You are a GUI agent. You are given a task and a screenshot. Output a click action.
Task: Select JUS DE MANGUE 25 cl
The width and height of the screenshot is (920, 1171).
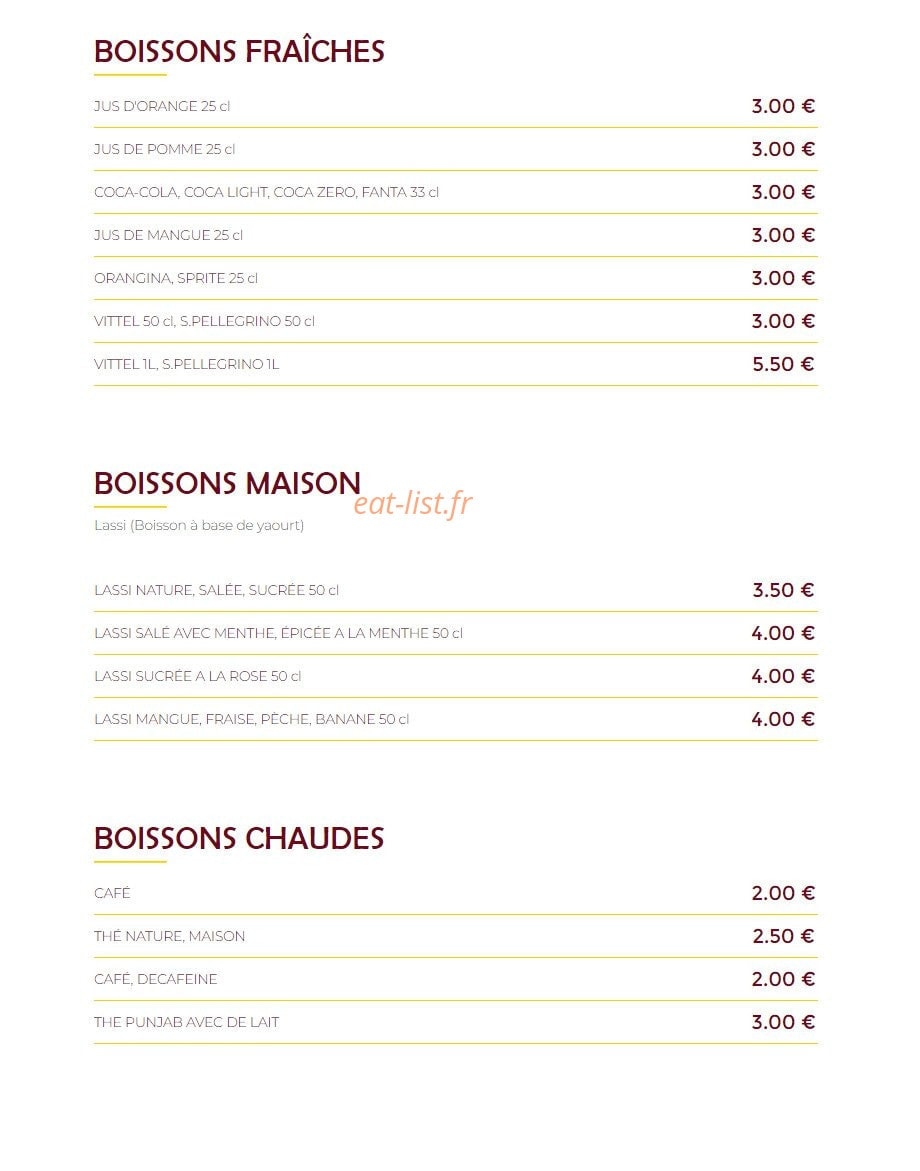coord(169,235)
